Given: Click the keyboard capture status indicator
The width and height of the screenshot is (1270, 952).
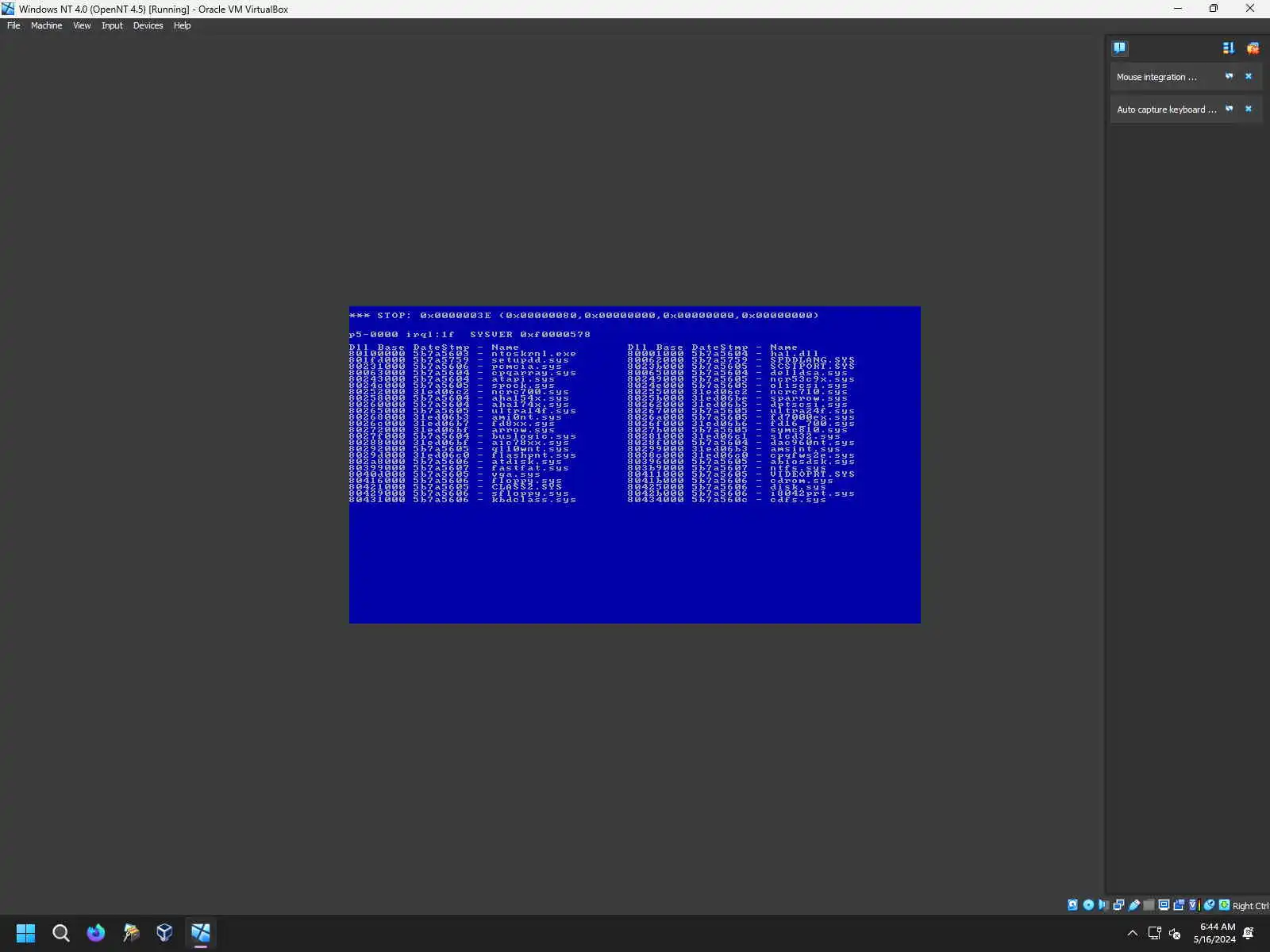Looking at the screenshot, I should (x=1225, y=905).
